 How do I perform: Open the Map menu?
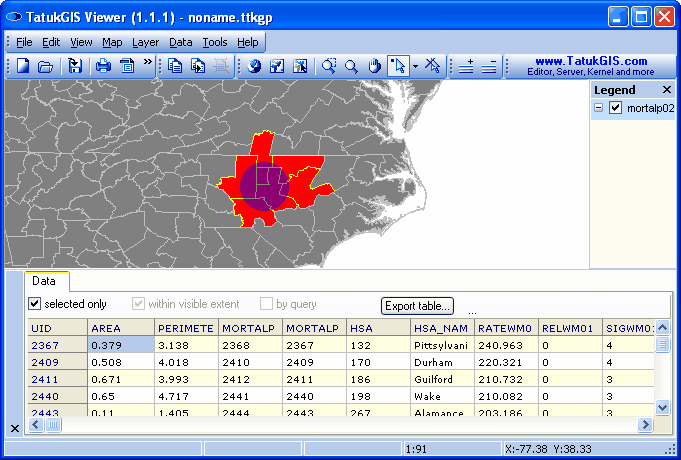tap(112, 42)
